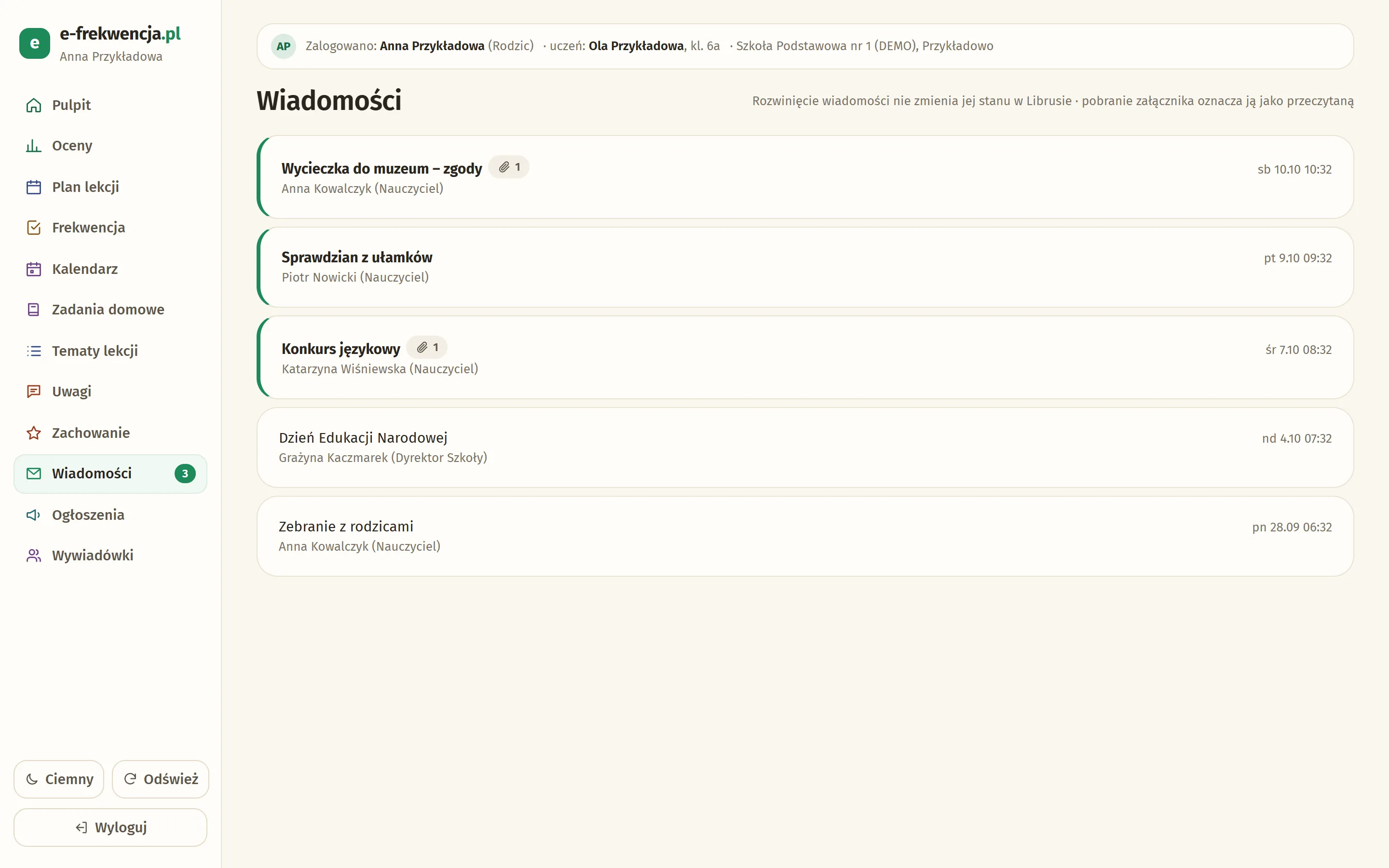Click the Wiadomości page heading
1389x868 pixels.
pos(329,101)
